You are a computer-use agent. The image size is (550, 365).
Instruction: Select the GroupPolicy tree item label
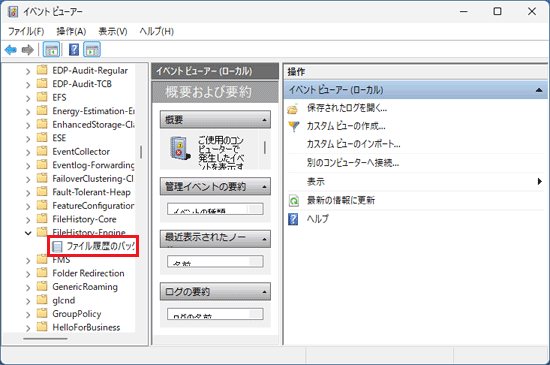tap(77, 314)
